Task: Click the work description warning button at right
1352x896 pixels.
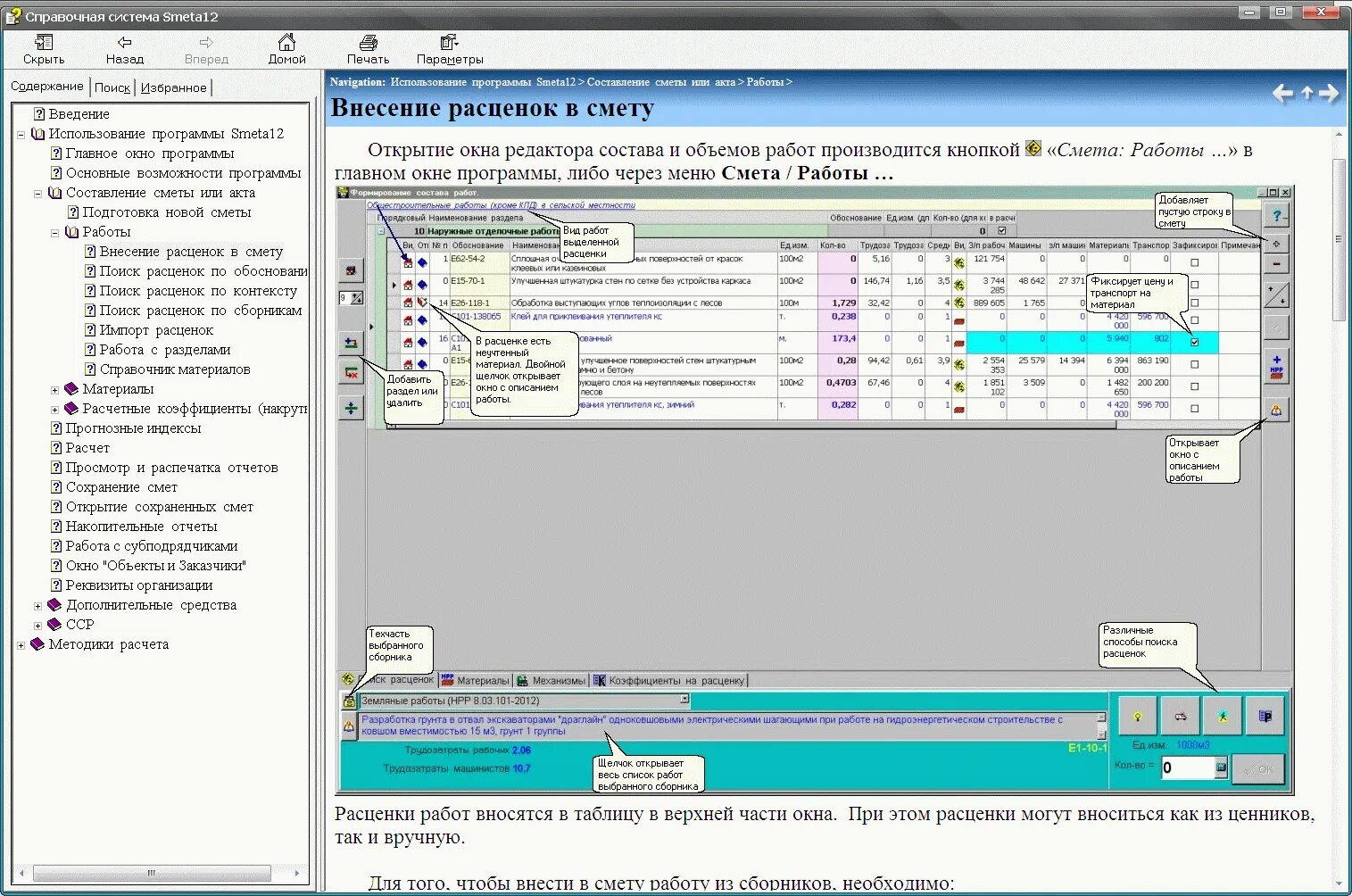Action: 1276,410
